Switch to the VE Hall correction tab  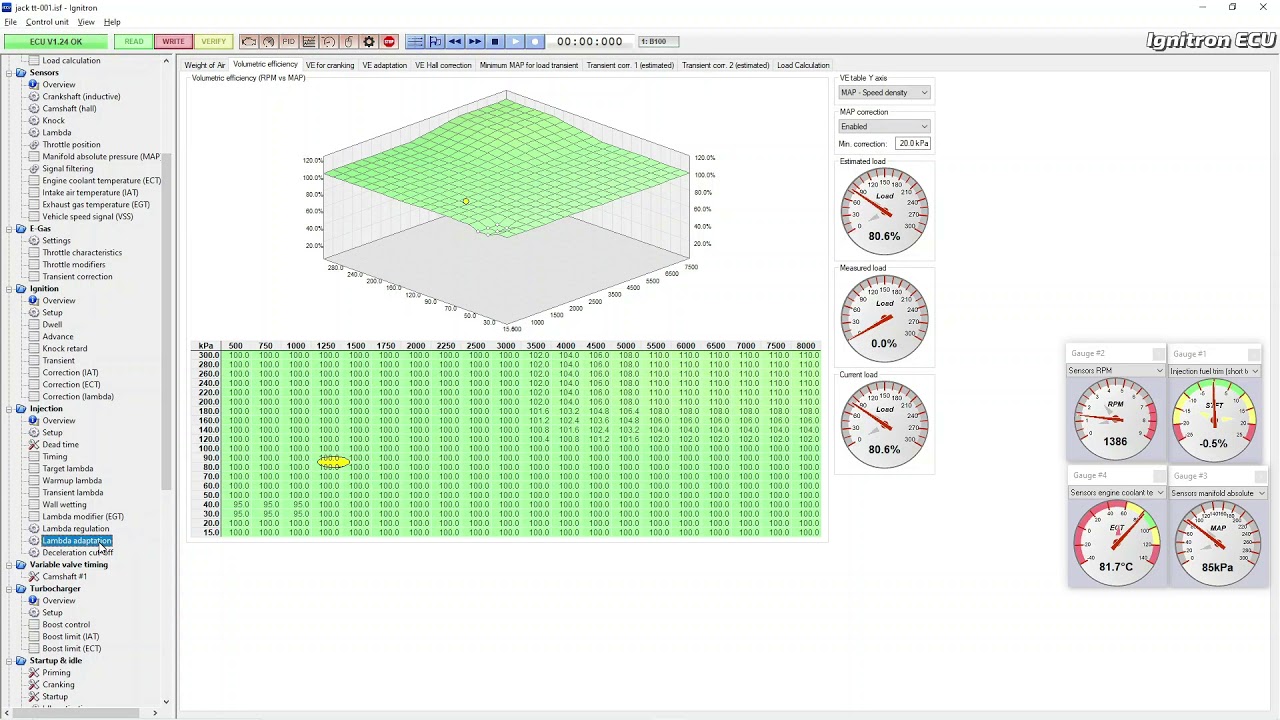coord(443,65)
